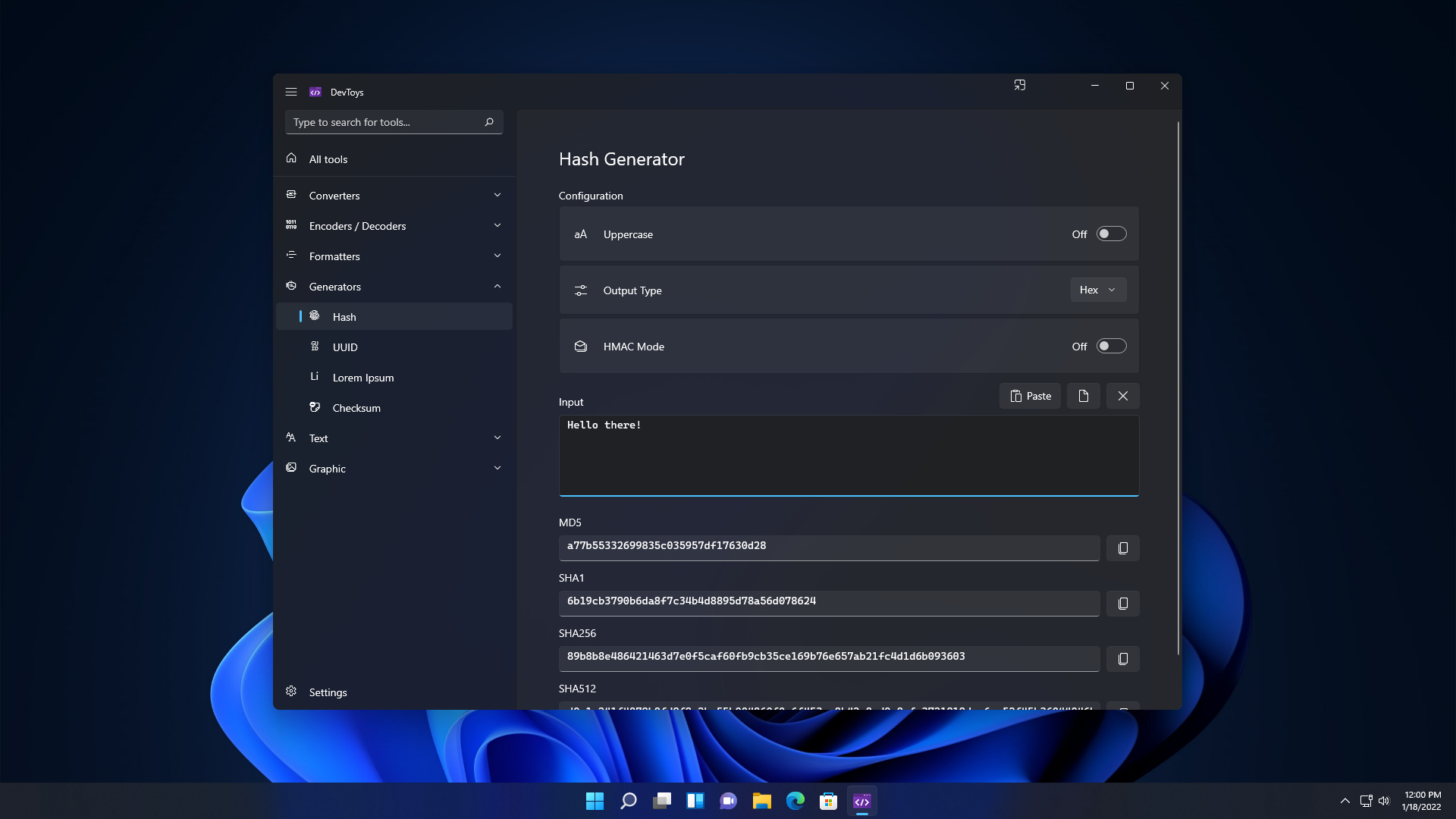Viewport: 1456px width, 819px height.
Task: Open the Output Type Hex dropdown
Action: tap(1097, 290)
